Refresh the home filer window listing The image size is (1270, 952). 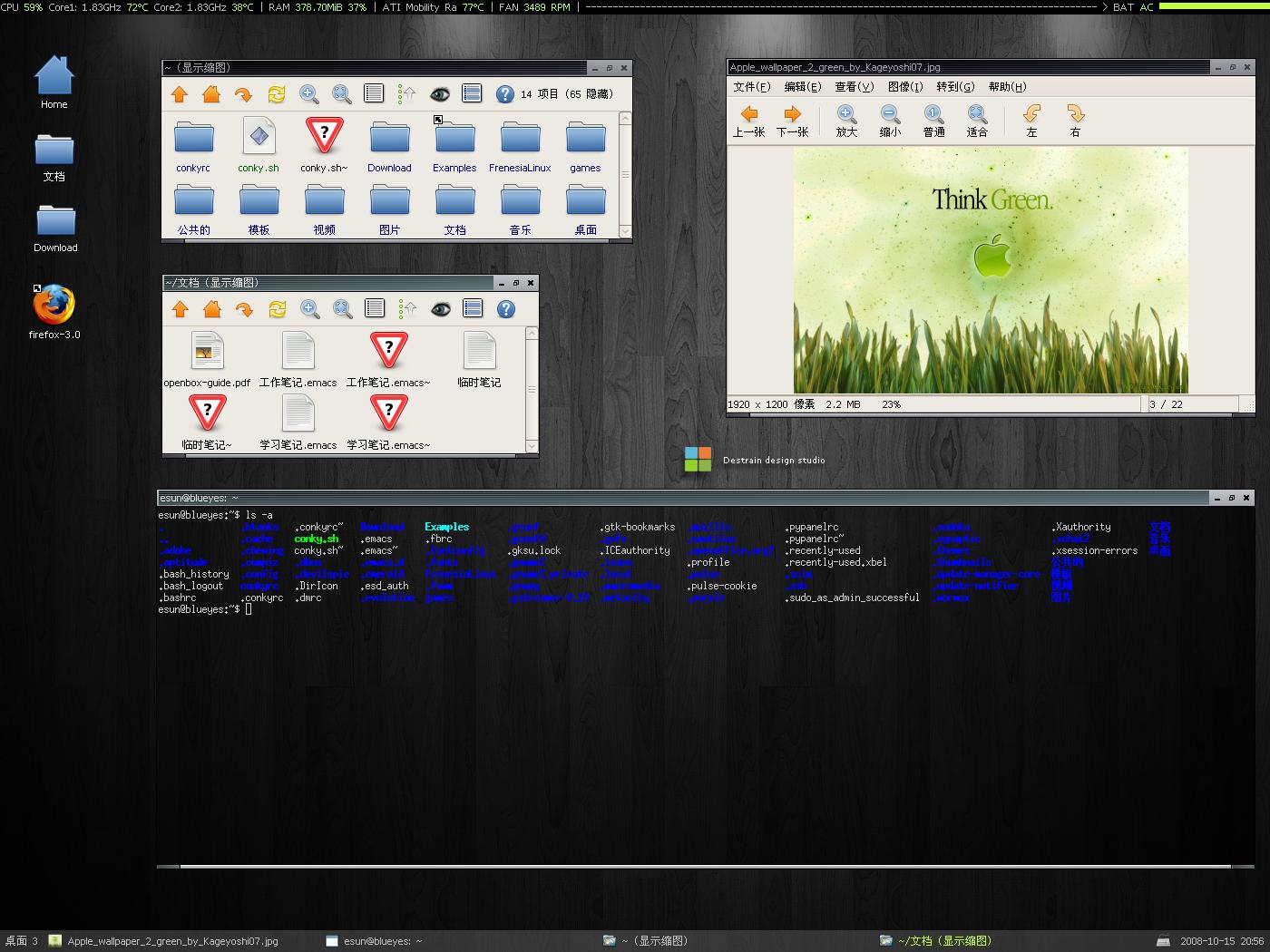(277, 94)
